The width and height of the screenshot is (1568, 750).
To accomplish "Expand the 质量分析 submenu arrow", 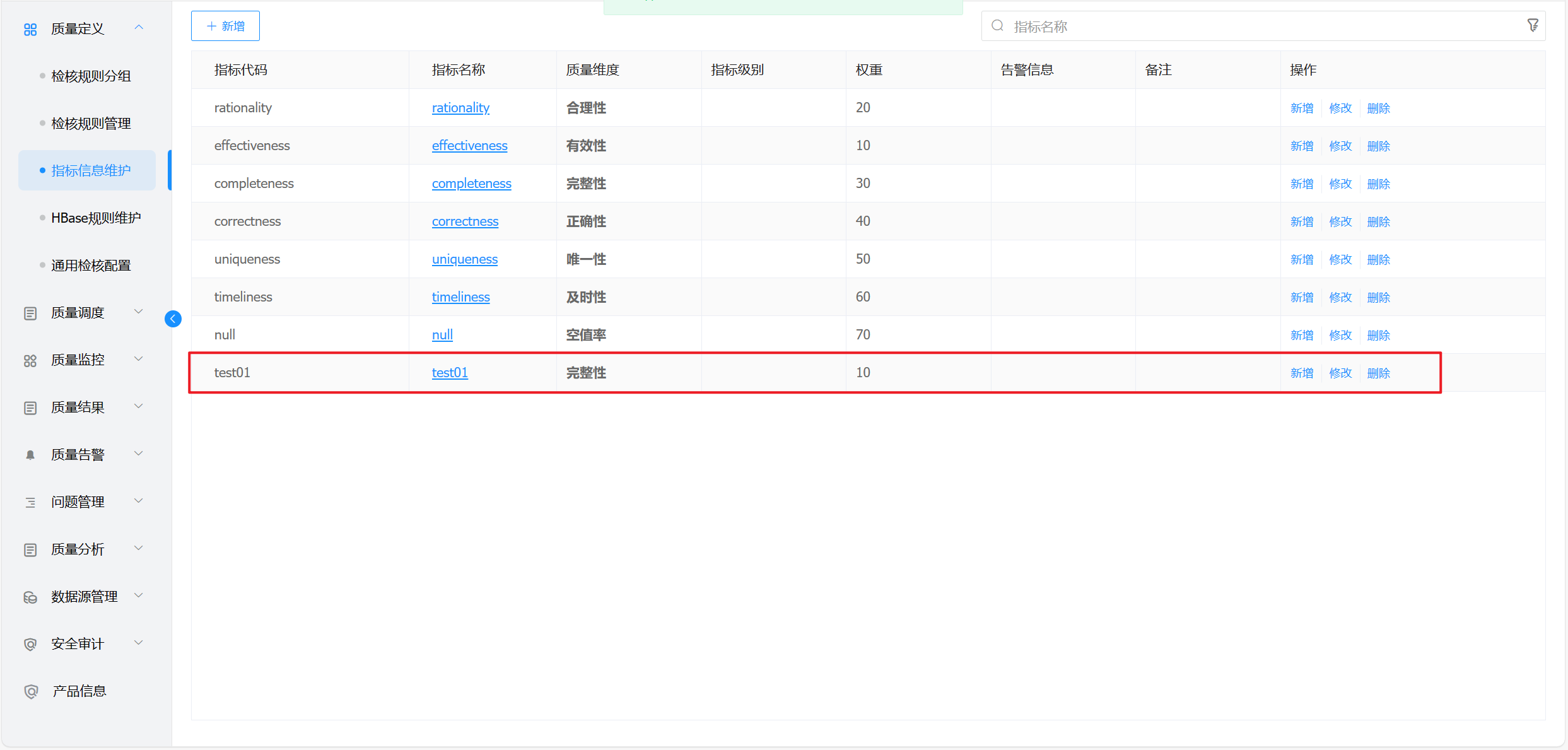I will coord(139,548).
